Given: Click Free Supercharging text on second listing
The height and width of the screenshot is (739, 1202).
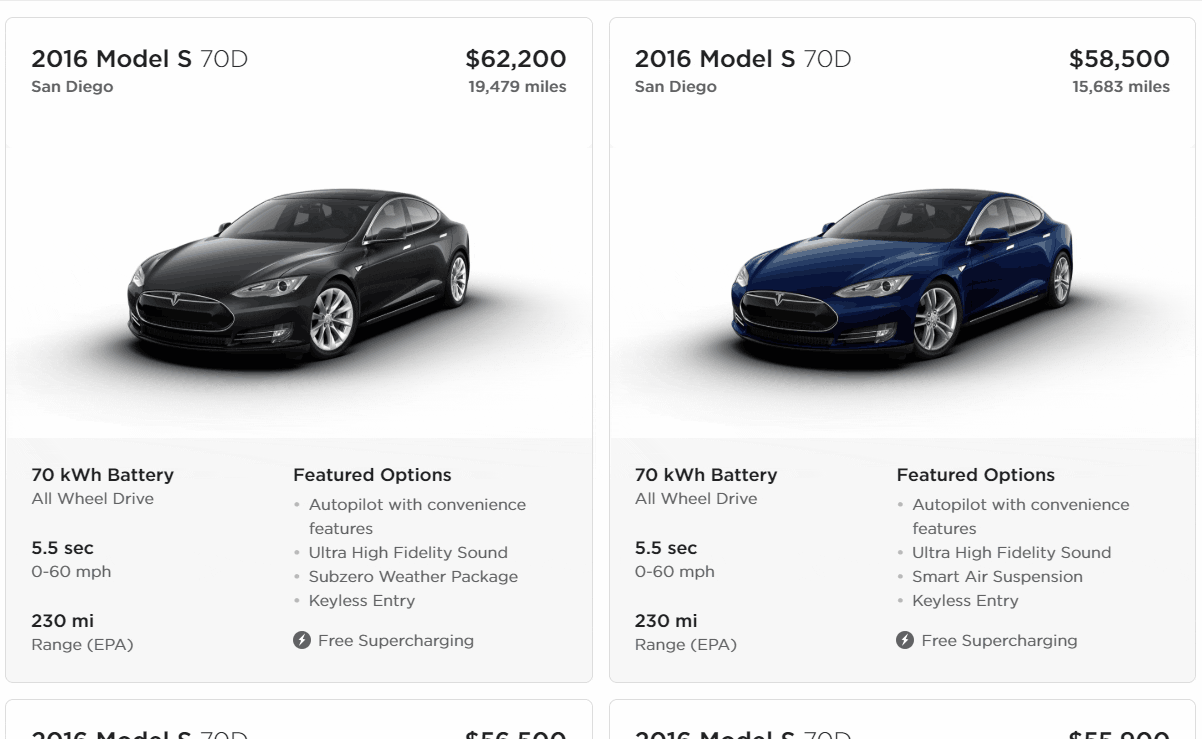Looking at the screenshot, I should pos(999,640).
